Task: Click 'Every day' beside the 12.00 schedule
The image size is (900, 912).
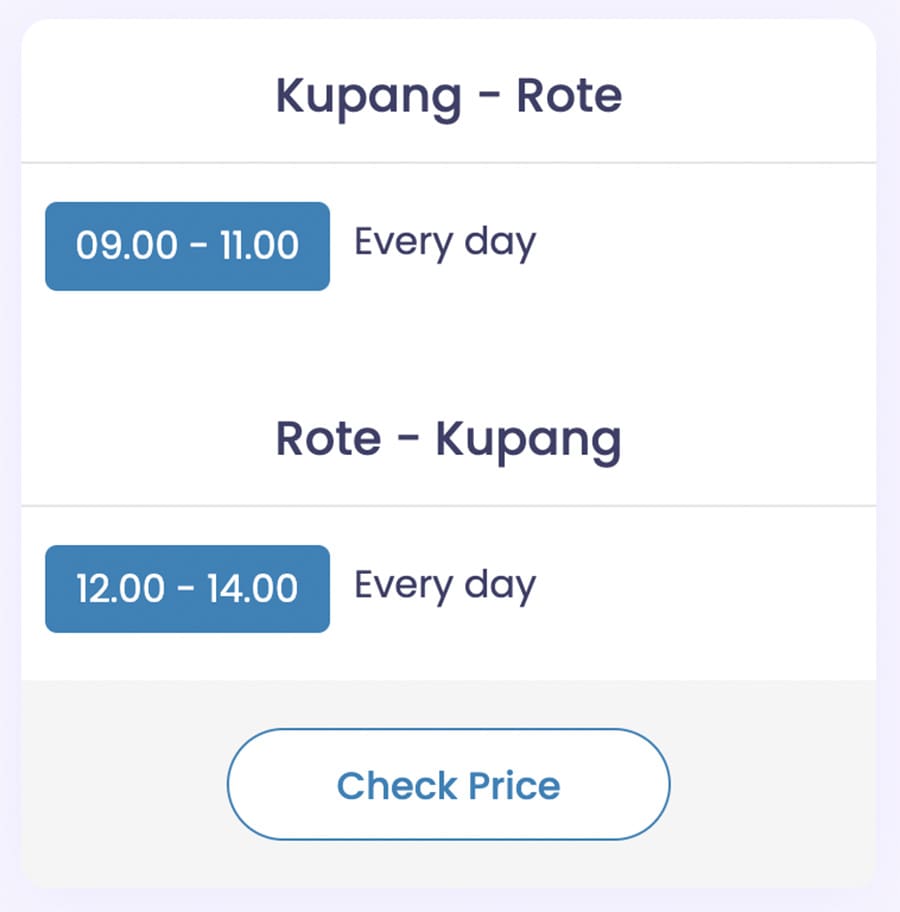Action: click(445, 586)
